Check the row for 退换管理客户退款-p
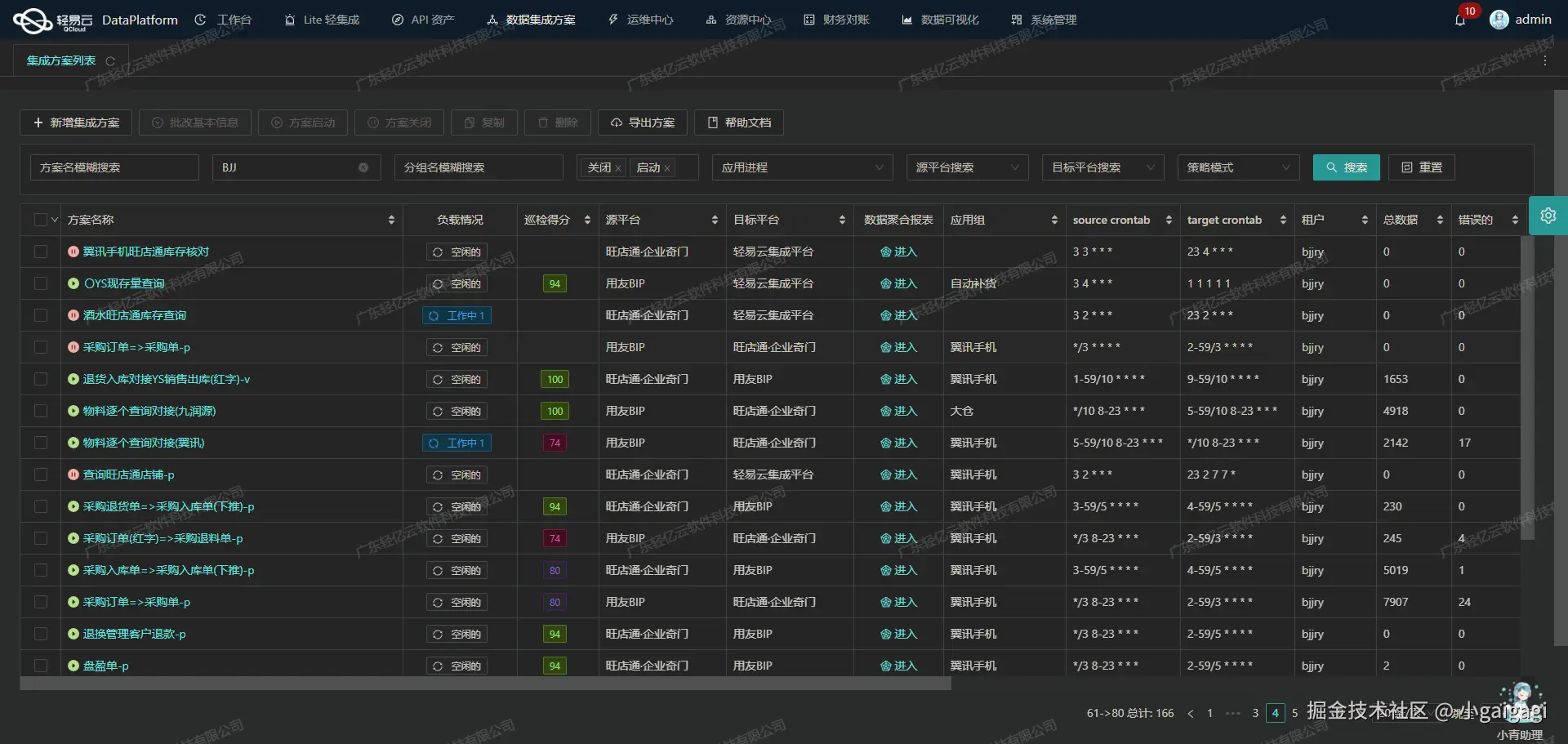1568x744 pixels. 41,633
